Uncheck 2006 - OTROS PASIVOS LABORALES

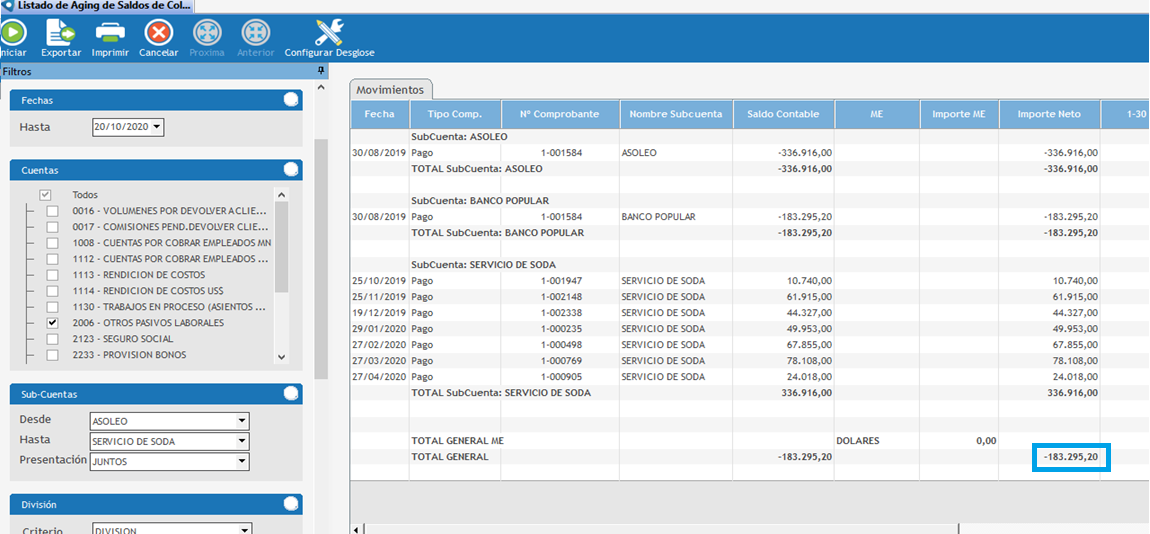(52, 323)
